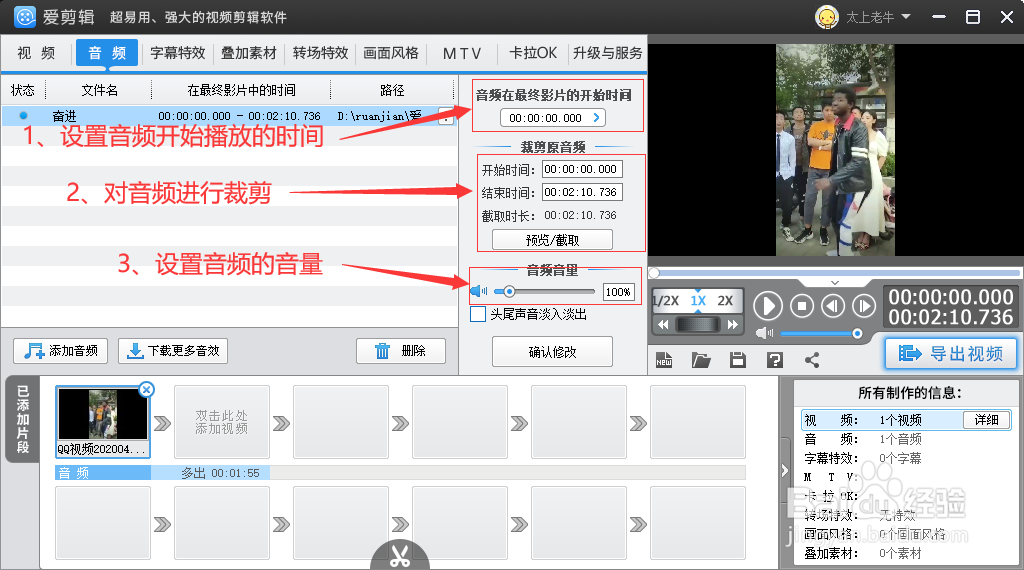Save the project floppy disk icon
1024x570 pixels.
click(738, 360)
